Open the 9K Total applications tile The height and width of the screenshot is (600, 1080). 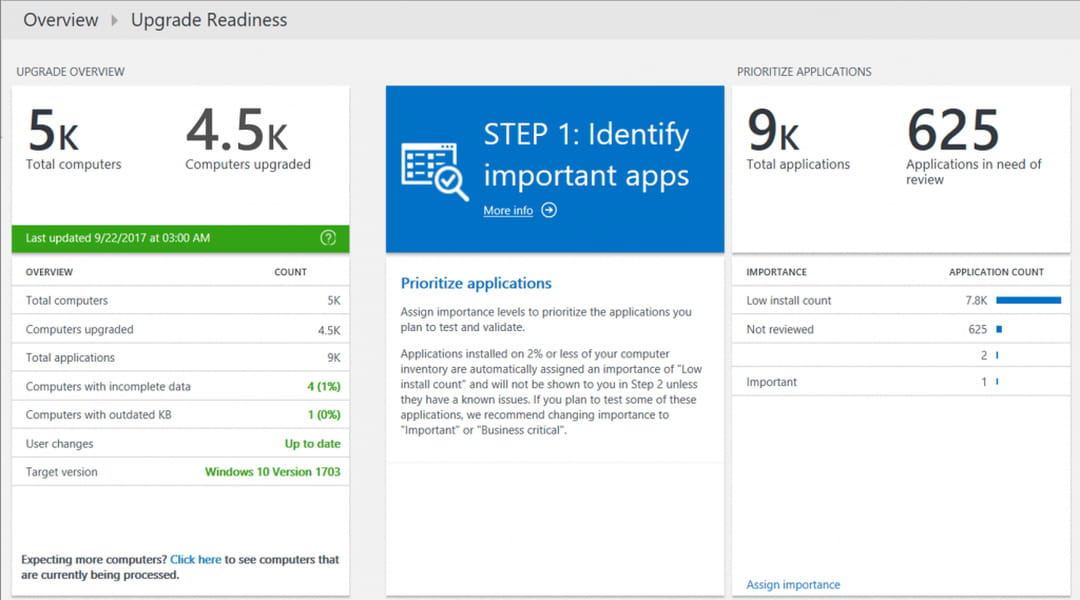(797, 138)
